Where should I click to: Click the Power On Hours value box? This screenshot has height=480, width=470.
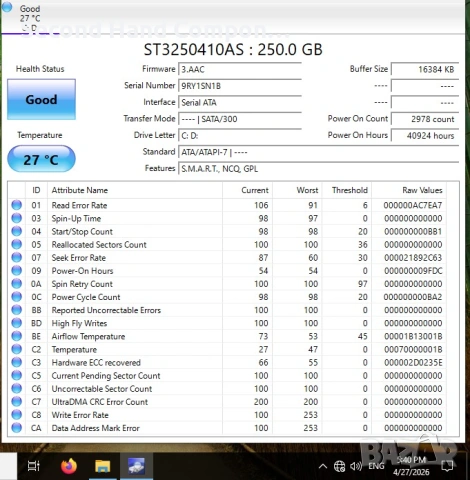click(x=425, y=136)
